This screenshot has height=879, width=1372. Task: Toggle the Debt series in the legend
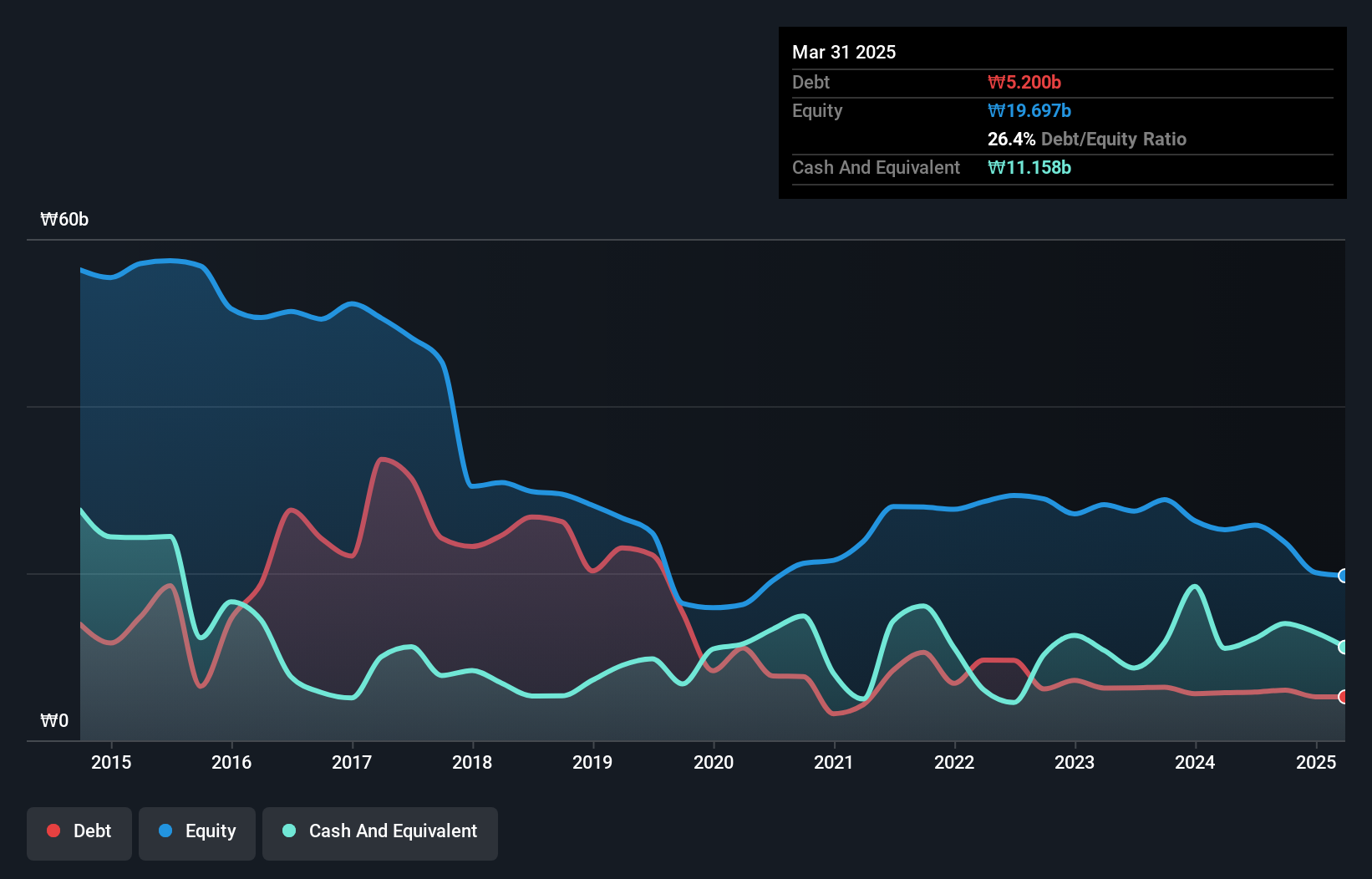79,831
